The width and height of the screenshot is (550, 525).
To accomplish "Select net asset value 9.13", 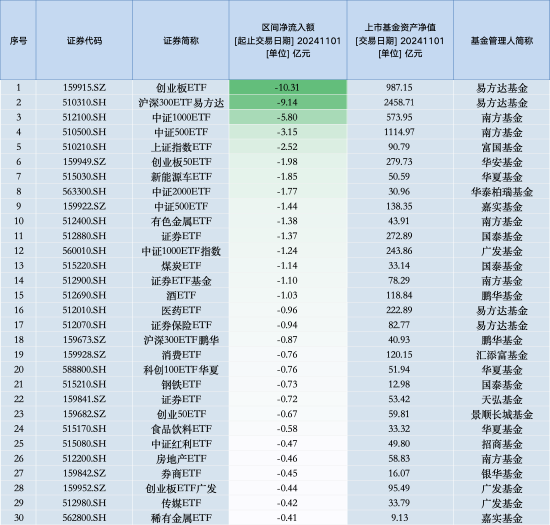I will 400,518.
